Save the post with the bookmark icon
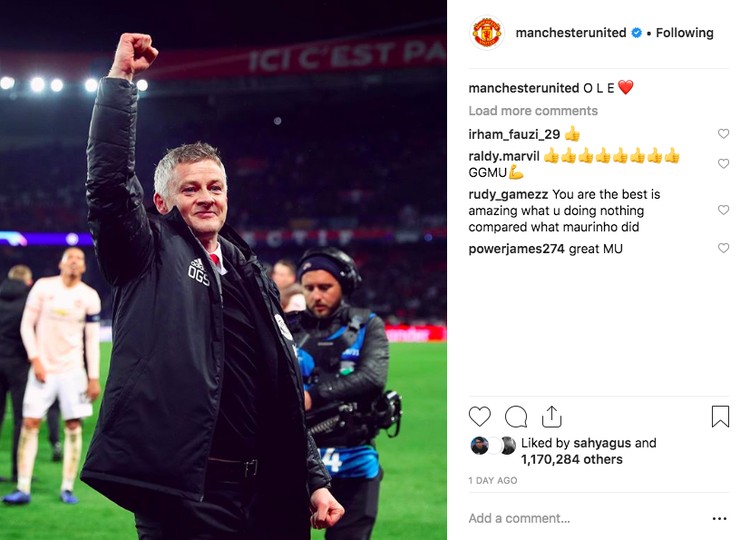The image size is (750, 540). click(x=720, y=416)
